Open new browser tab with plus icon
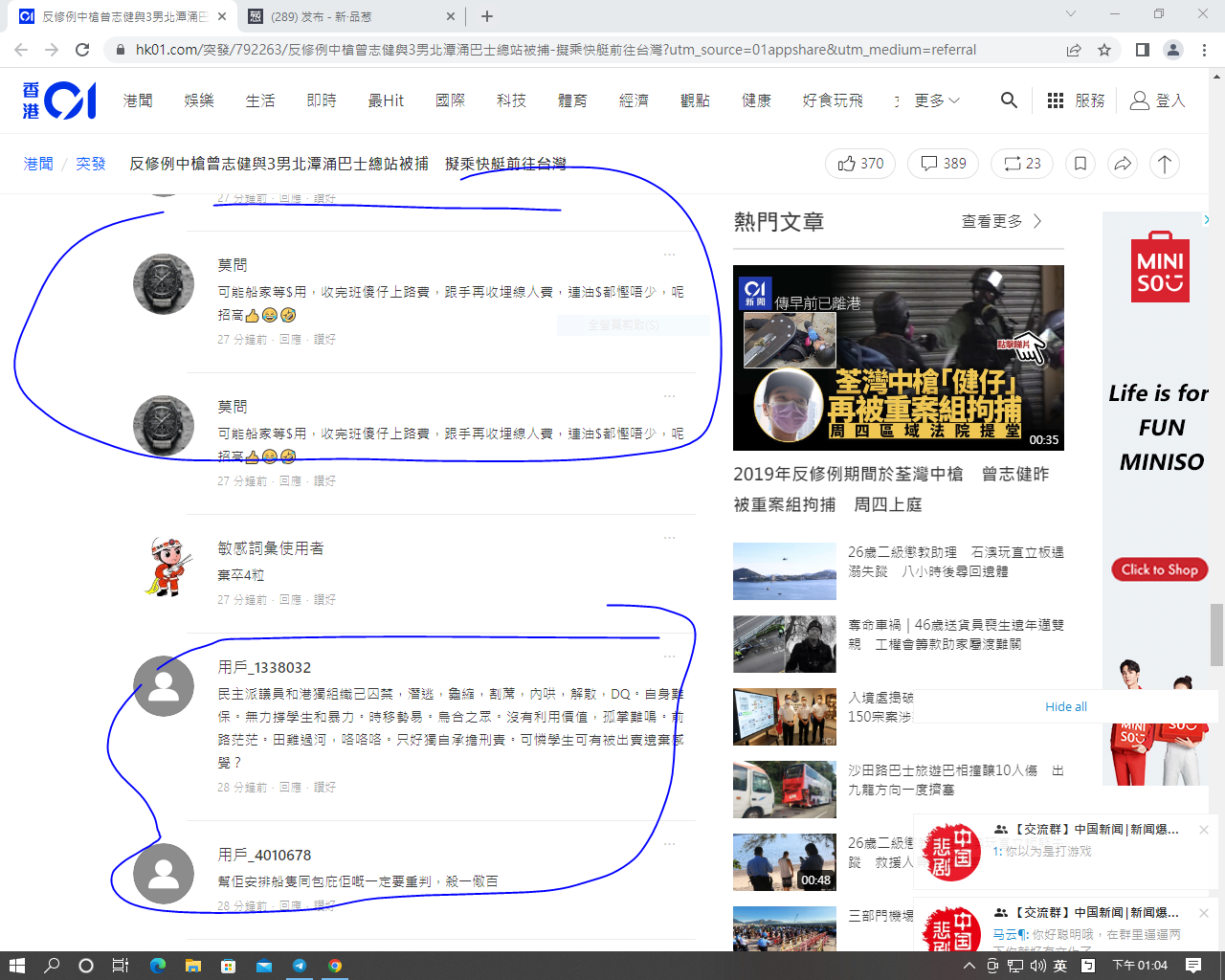Viewport: 1225px width, 980px height. tap(487, 16)
